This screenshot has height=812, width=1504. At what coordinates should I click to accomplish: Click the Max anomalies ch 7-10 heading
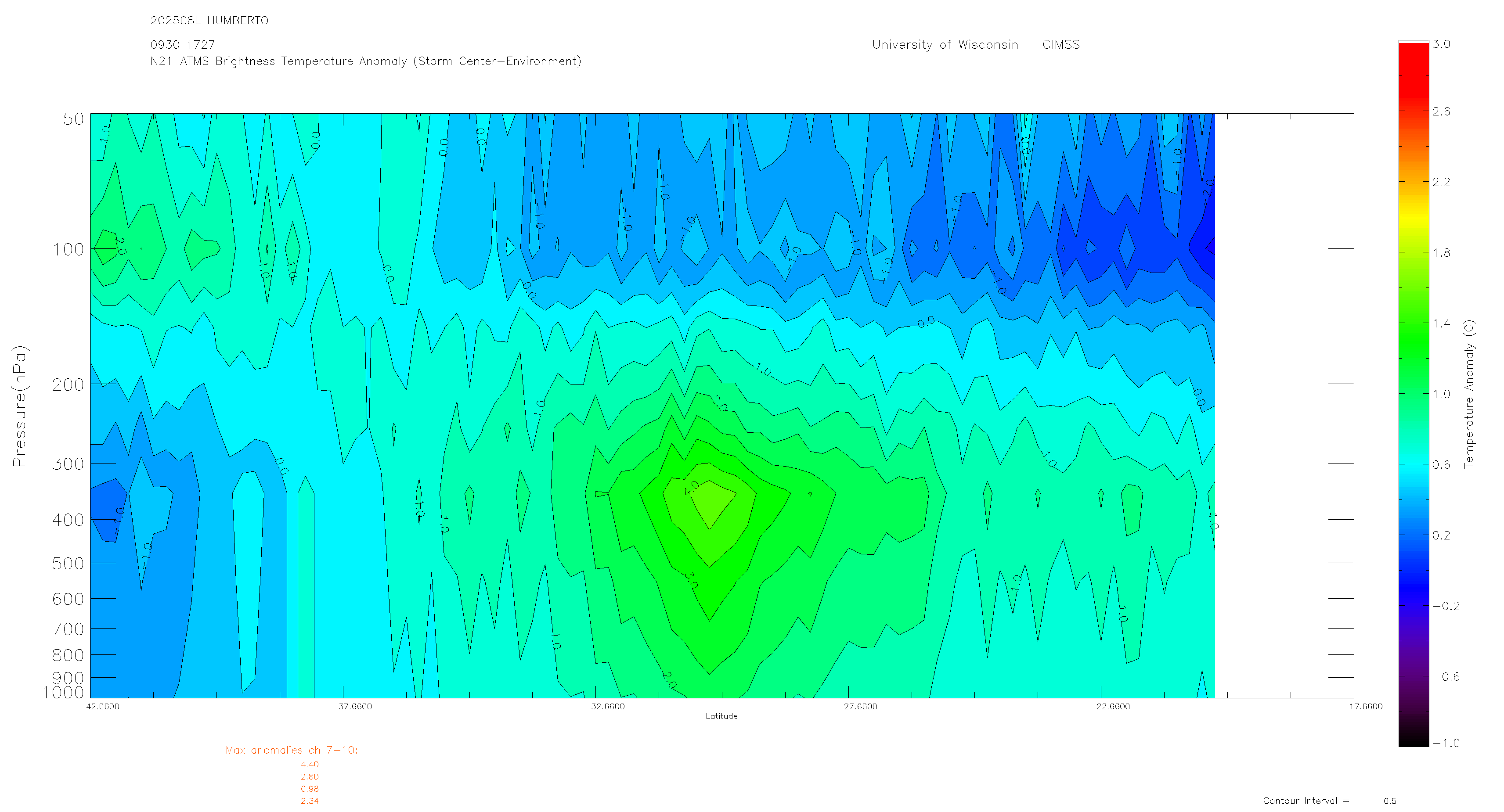(x=291, y=750)
